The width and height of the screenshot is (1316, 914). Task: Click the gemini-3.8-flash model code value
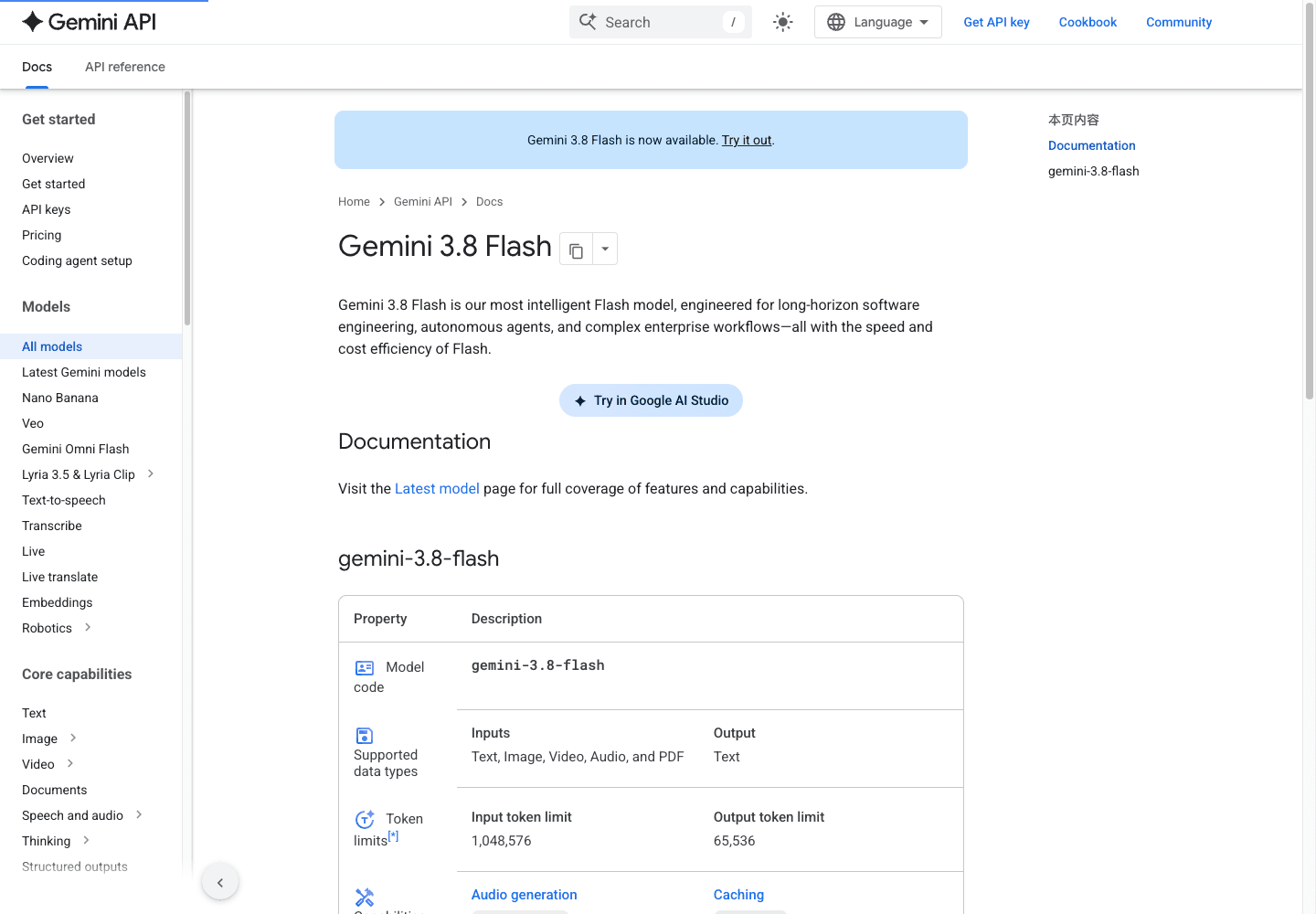point(538,665)
